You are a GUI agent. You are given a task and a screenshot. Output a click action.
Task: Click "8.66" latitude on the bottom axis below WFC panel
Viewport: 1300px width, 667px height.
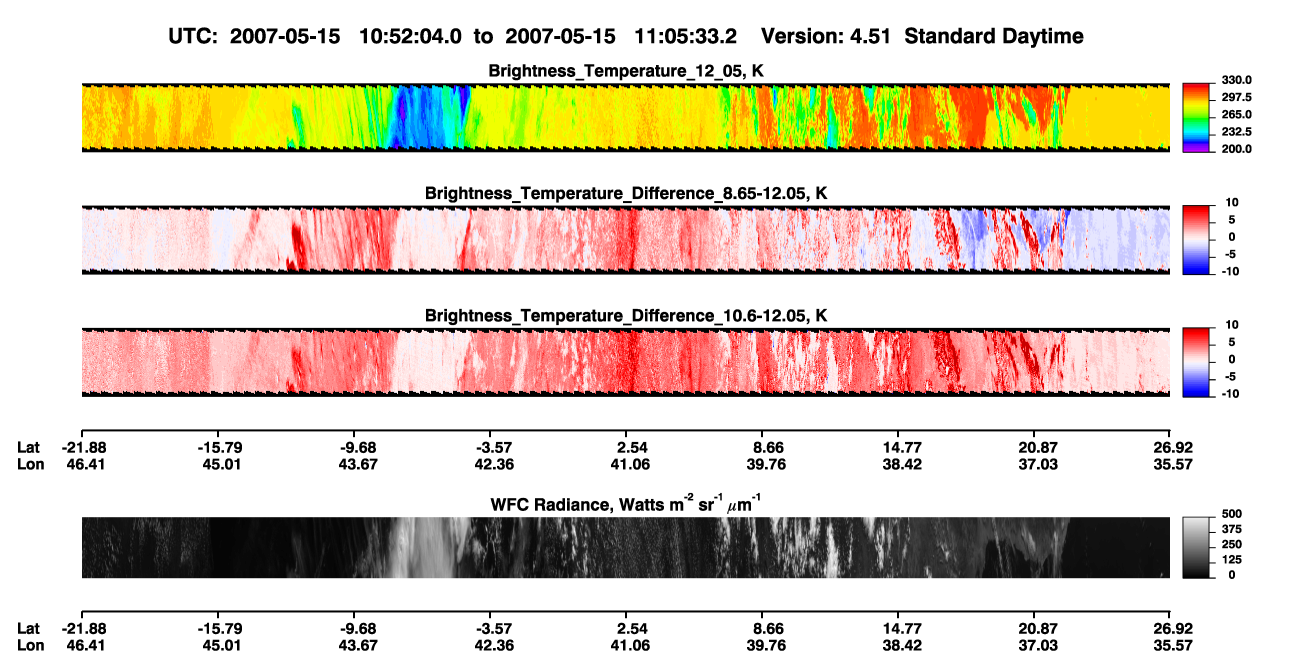pyautogui.click(x=765, y=628)
